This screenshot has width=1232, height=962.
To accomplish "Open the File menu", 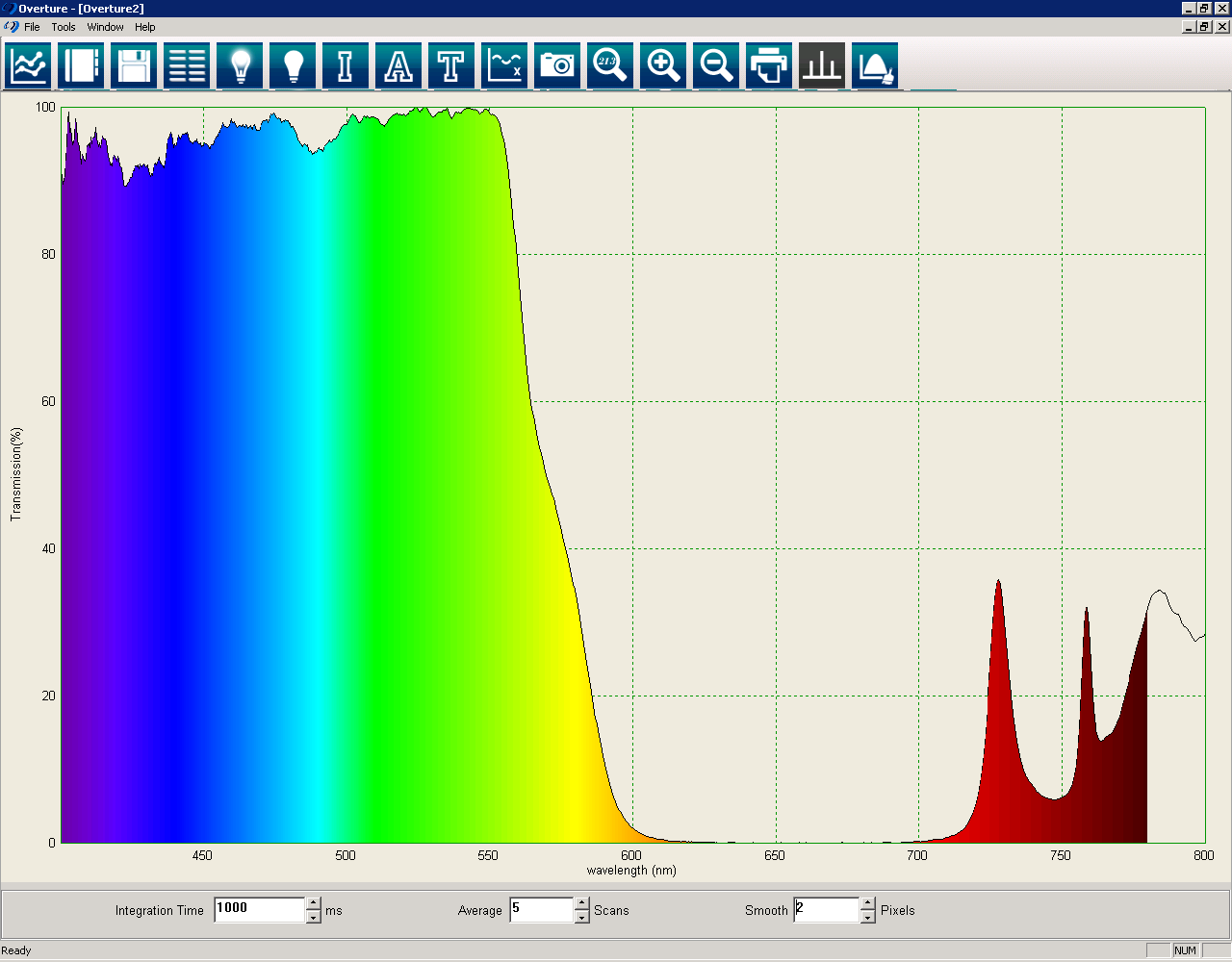I will coord(32,27).
